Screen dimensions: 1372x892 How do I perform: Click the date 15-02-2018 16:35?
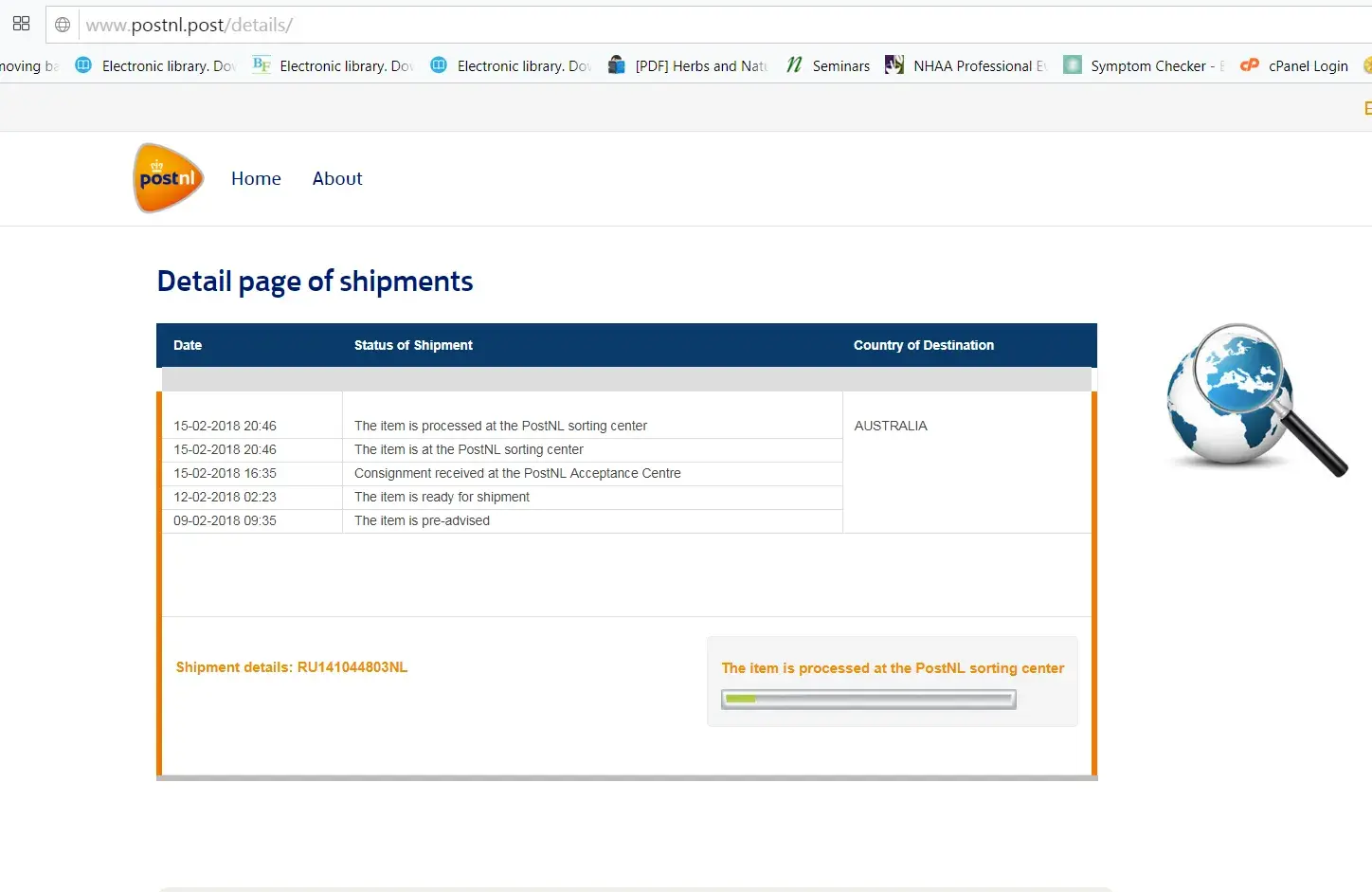225,473
